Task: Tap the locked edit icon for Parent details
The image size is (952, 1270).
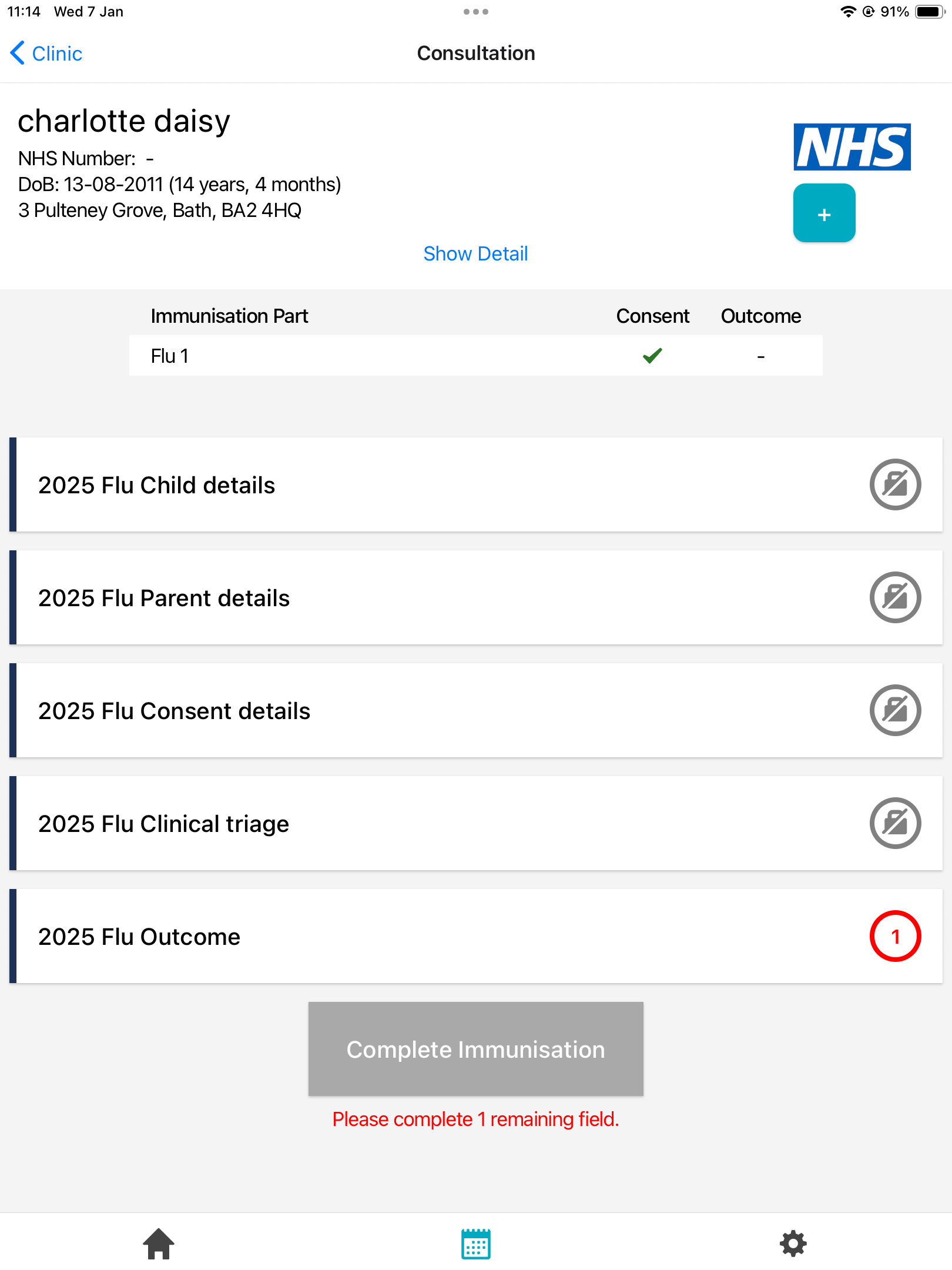Action: (x=894, y=598)
